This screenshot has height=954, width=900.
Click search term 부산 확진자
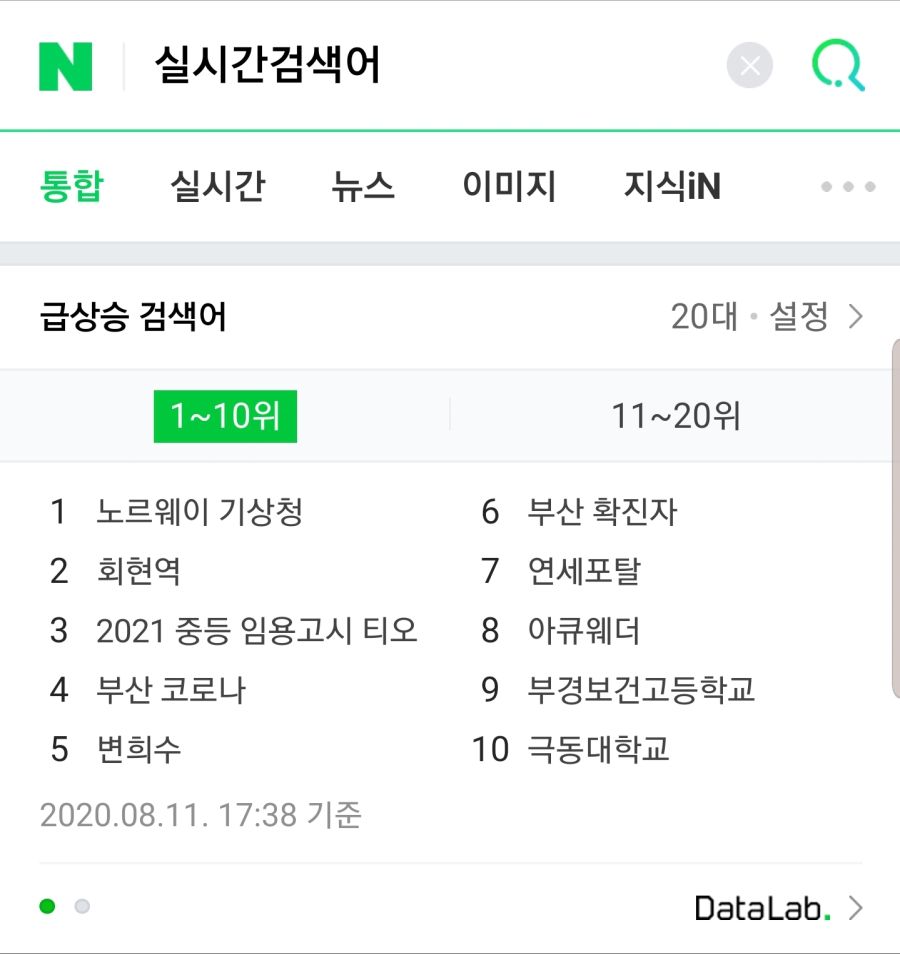click(x=602, y=512)
